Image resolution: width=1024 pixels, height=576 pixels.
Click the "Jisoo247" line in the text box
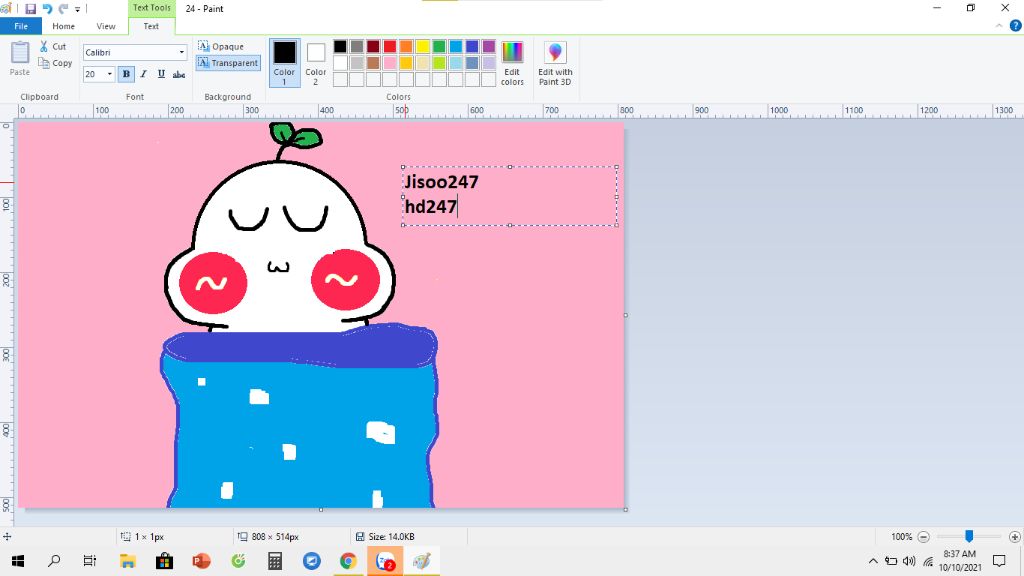click(x=441, y=182)
